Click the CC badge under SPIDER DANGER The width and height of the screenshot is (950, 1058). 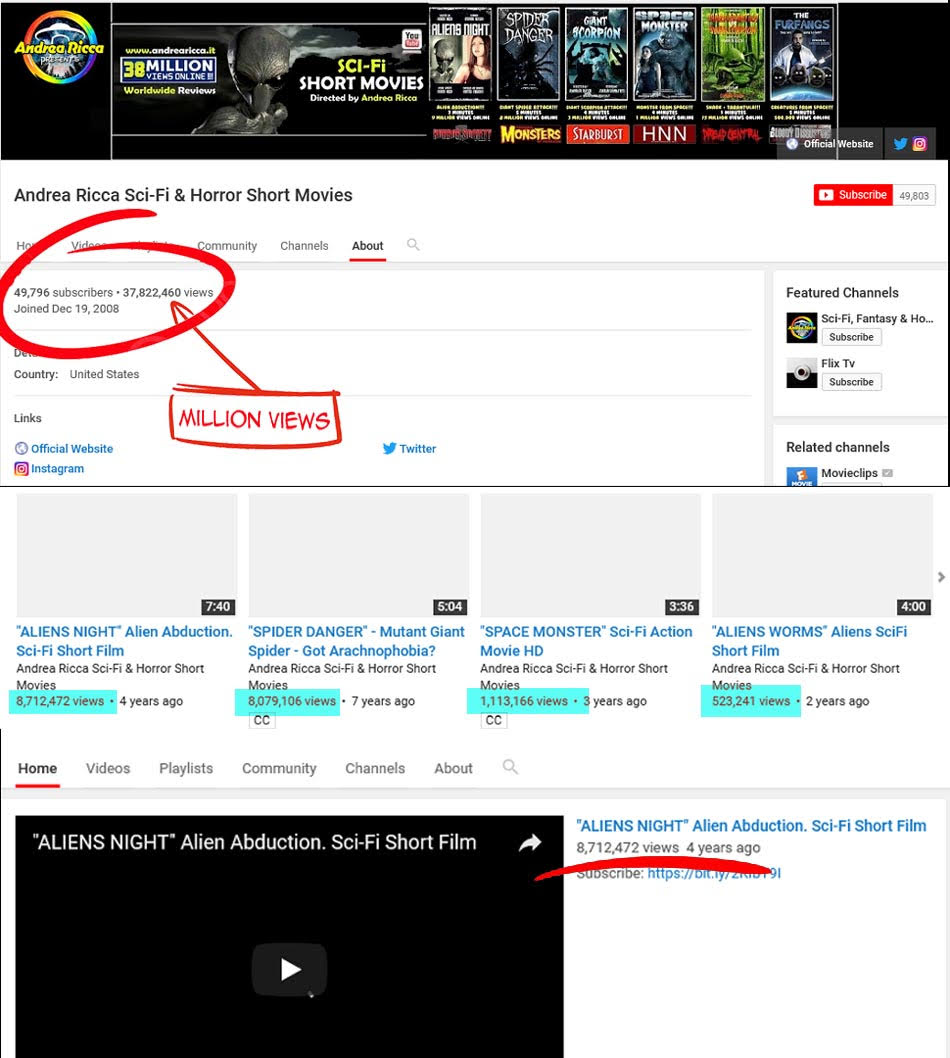point(262,721)
